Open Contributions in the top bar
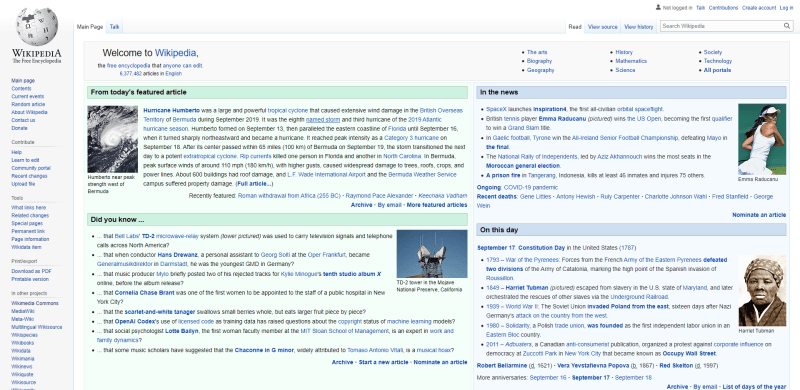This screenshot has width=800, height=390. 723,8
